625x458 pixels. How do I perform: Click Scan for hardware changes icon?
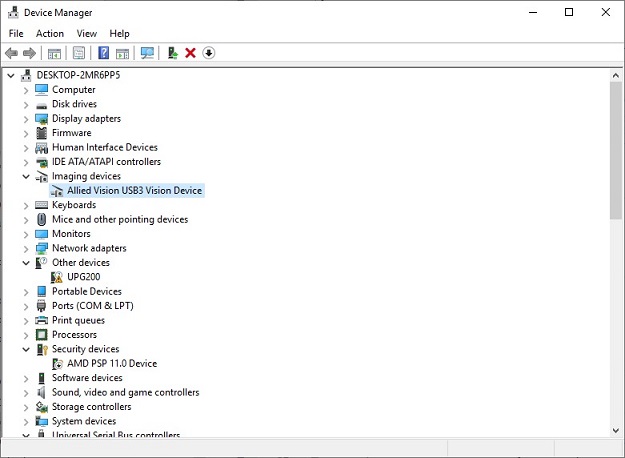pyautogui.click(x=148, y=53)
